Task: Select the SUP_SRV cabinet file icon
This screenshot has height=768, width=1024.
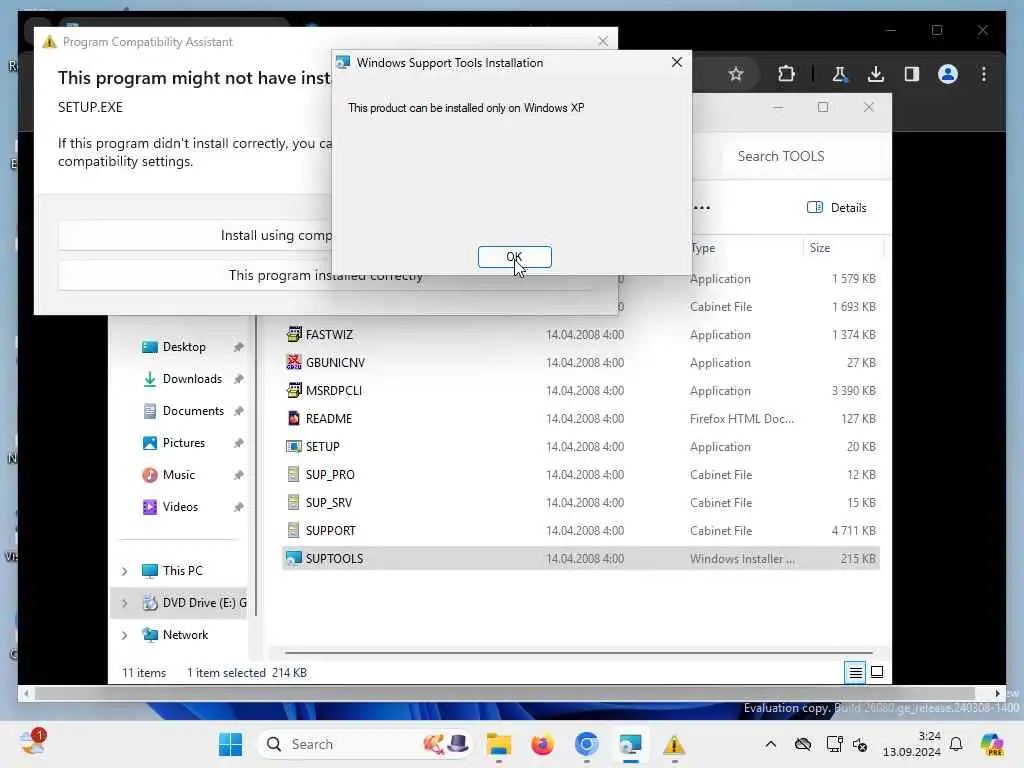Action: [294, 502]
